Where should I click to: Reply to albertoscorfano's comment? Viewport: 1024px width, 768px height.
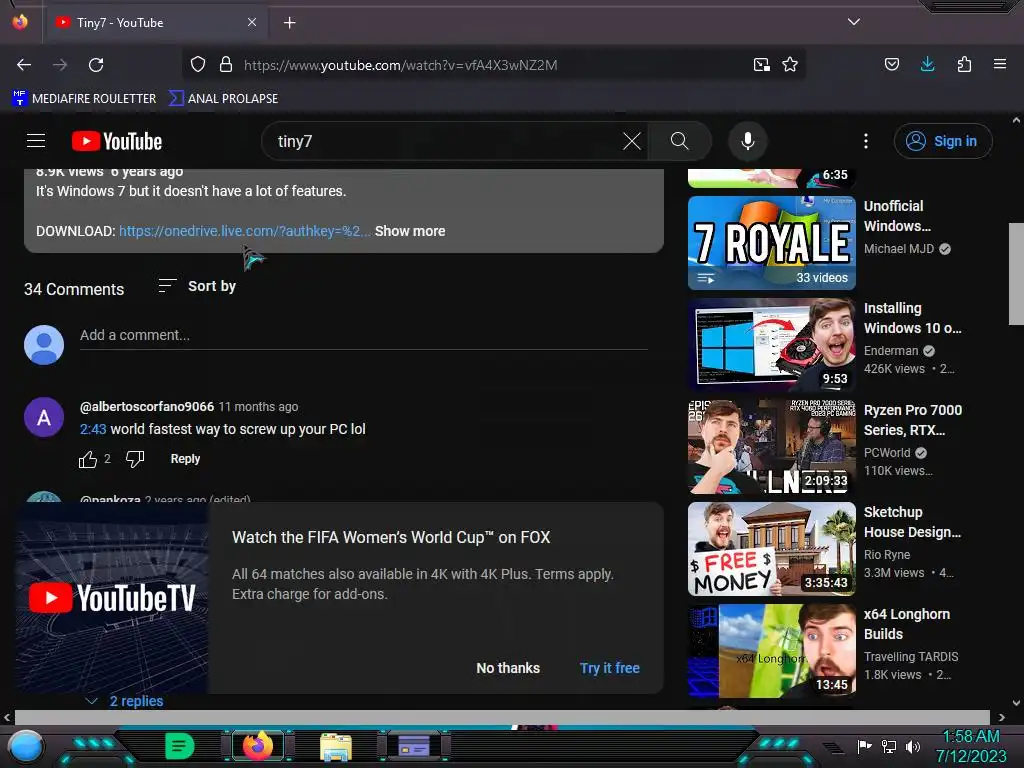(x=185, y=459)
